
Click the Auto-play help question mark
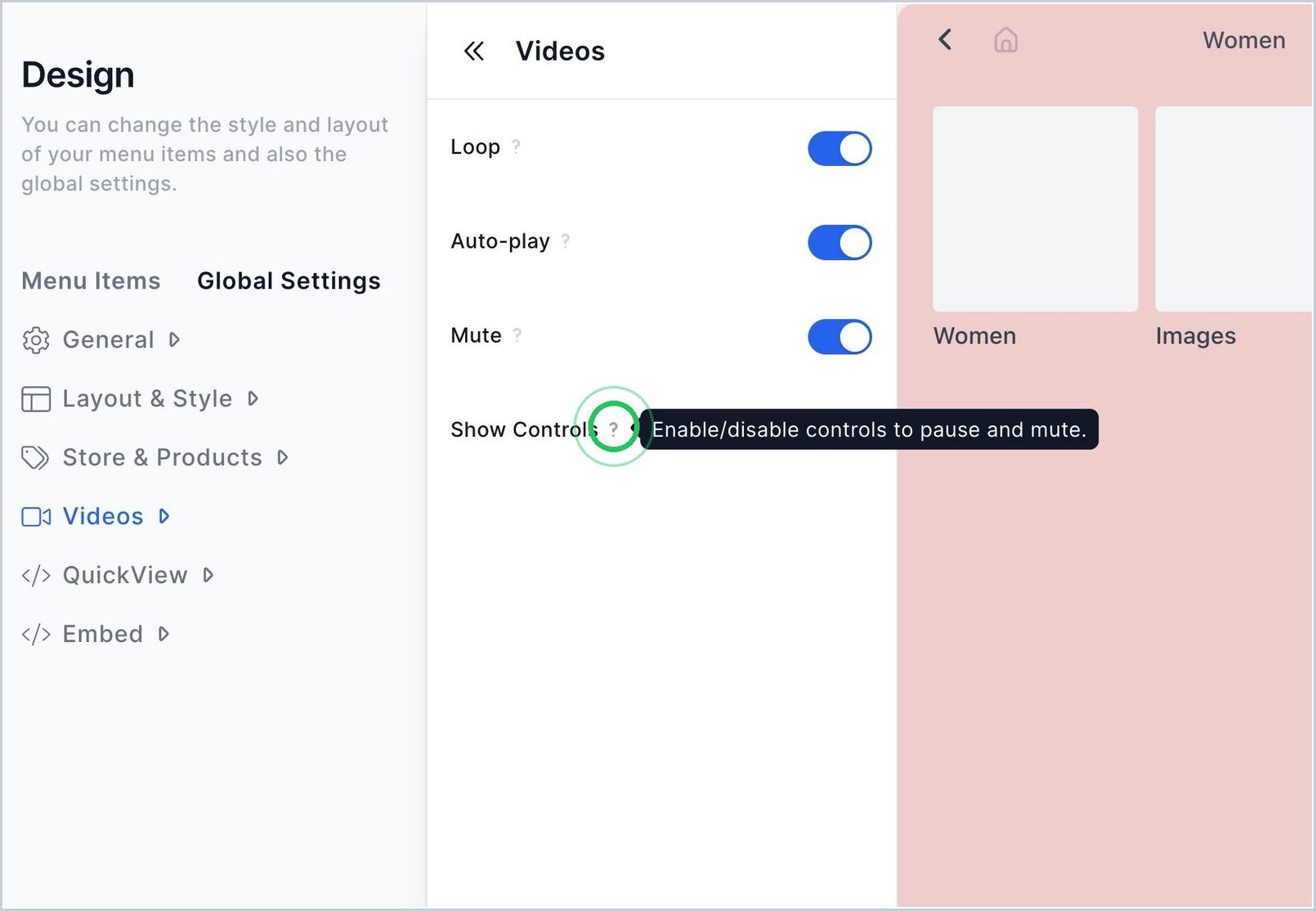[565, 241]
